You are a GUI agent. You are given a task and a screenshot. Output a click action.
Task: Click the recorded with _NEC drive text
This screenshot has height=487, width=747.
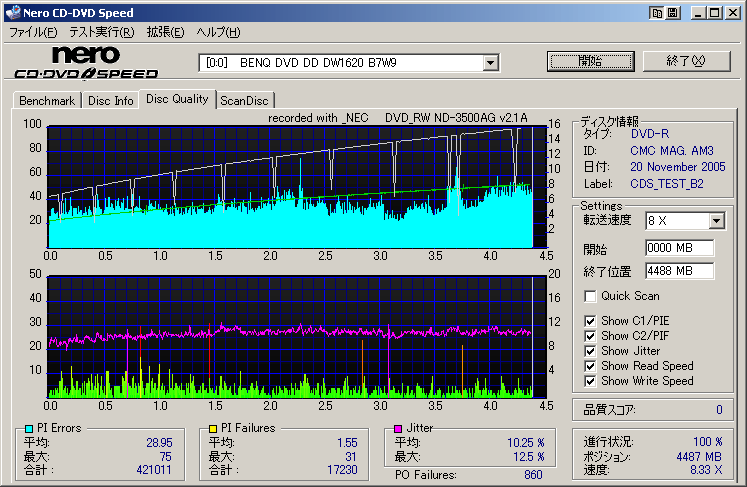coord(398,118)
